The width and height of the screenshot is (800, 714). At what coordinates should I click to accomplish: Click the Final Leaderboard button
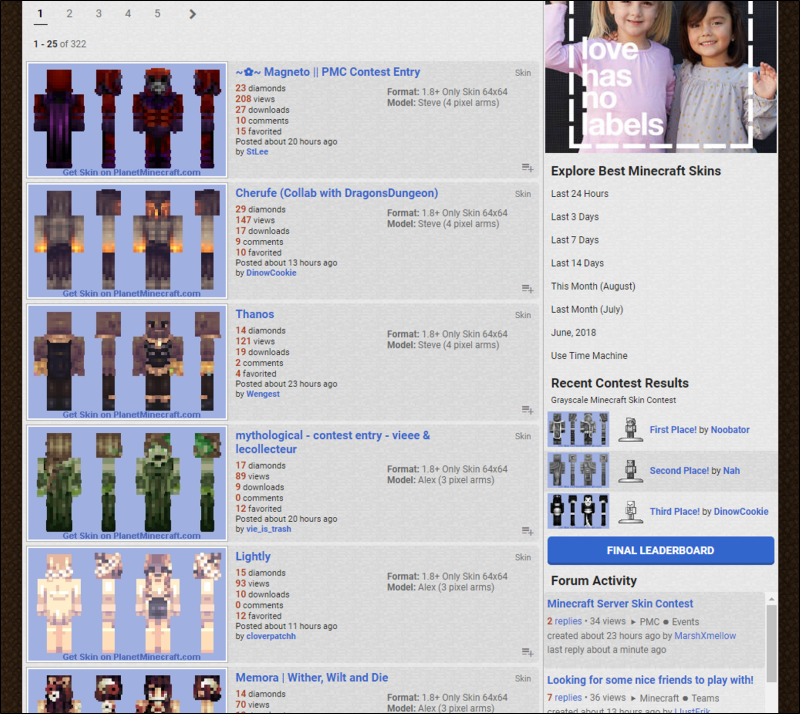[x=661, y=550]
